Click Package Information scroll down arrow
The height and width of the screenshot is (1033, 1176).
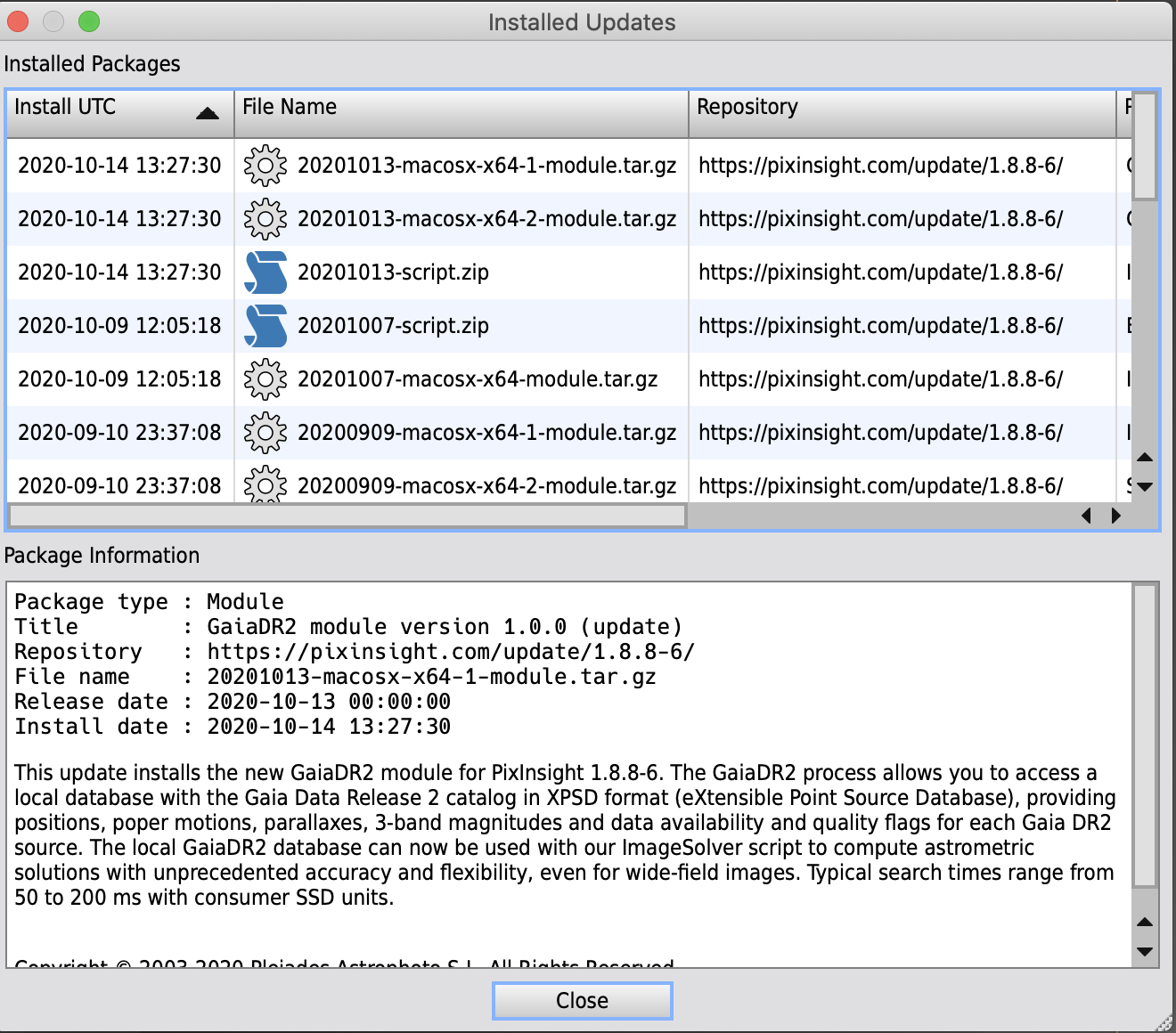pos(1146,952)
